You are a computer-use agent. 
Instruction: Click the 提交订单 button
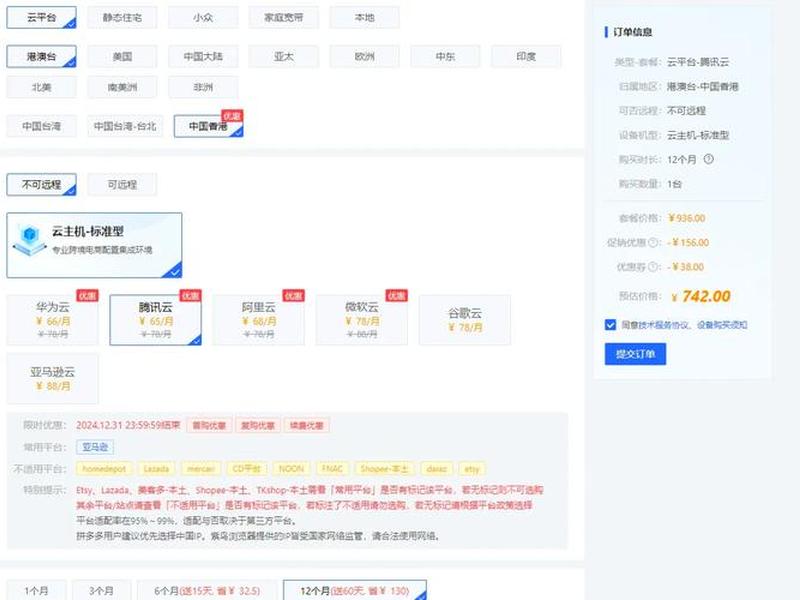coord(635,354)
